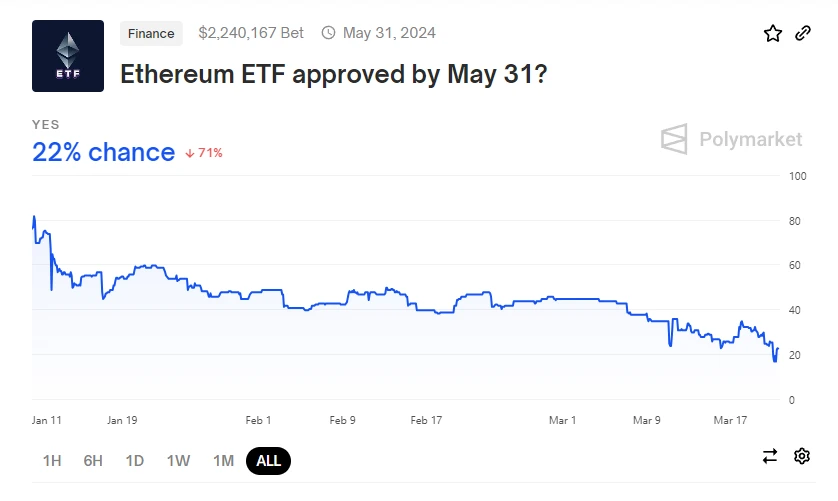838x501 pixels.
Task: Click the market title heading
Action: pos(333,74)
